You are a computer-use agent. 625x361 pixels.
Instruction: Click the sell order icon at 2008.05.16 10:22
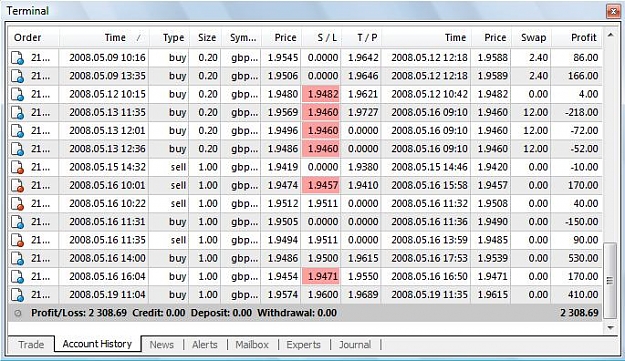pyautogui.click(x=17, y=204)
